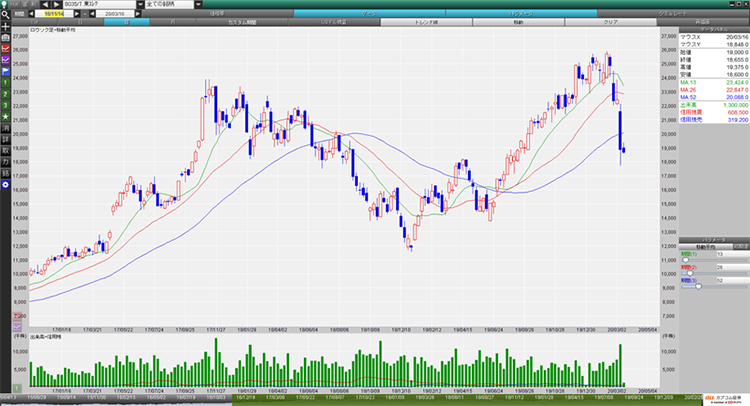Image resolution: width=750 pixels, height=406 pixels.
Task: Click the green number 1 sidebar icon
Action: pos(6,81)
